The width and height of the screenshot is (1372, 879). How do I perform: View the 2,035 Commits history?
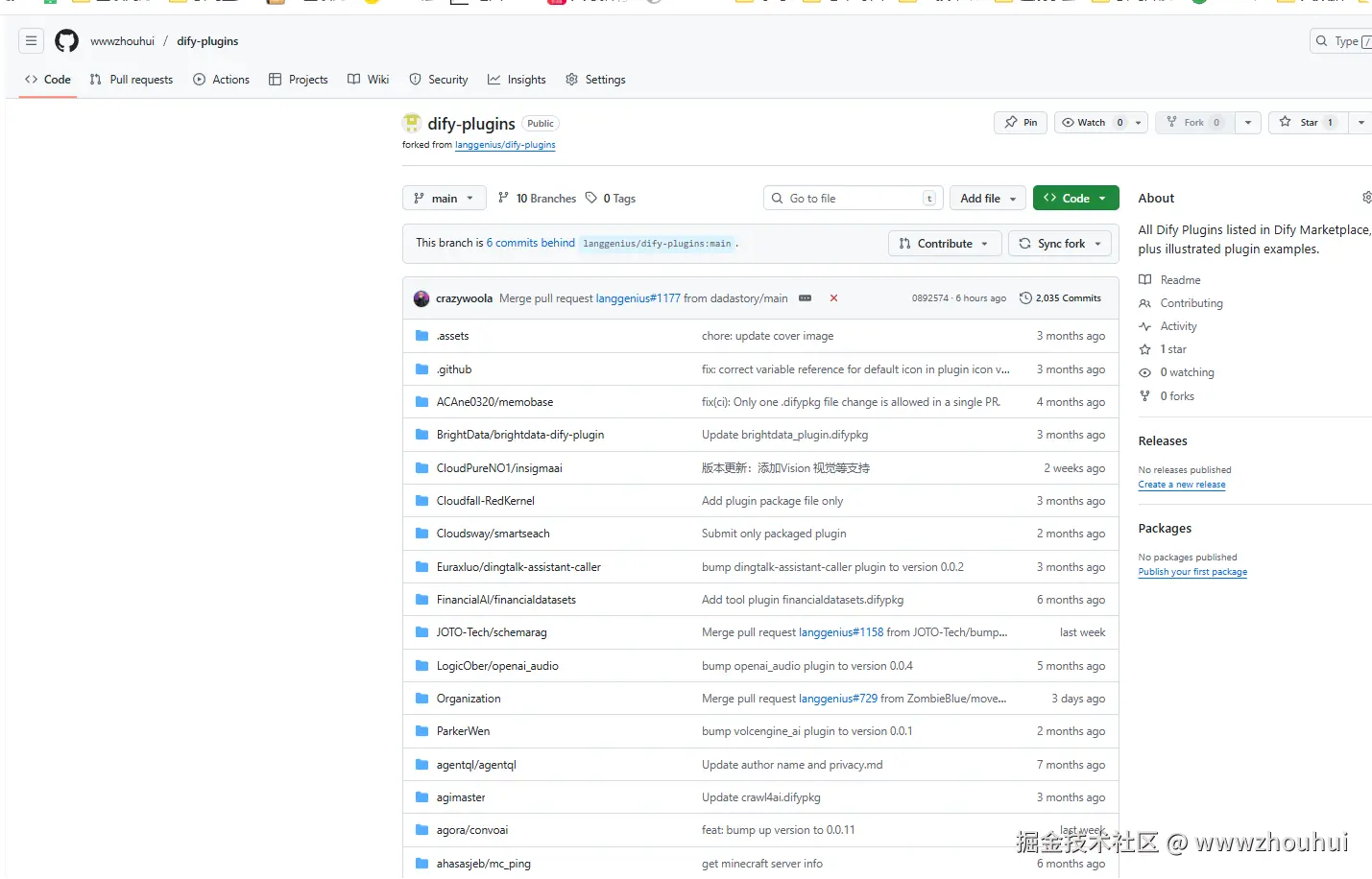click(x=1060, y=298)
